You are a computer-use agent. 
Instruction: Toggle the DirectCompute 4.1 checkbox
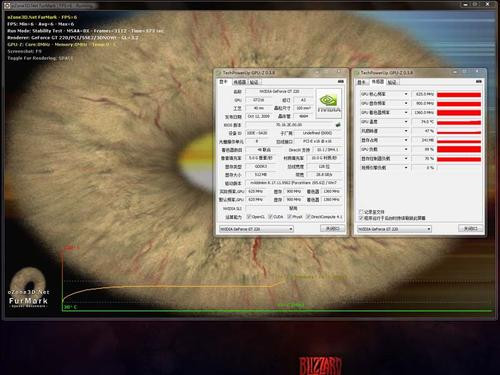(308, 217)
